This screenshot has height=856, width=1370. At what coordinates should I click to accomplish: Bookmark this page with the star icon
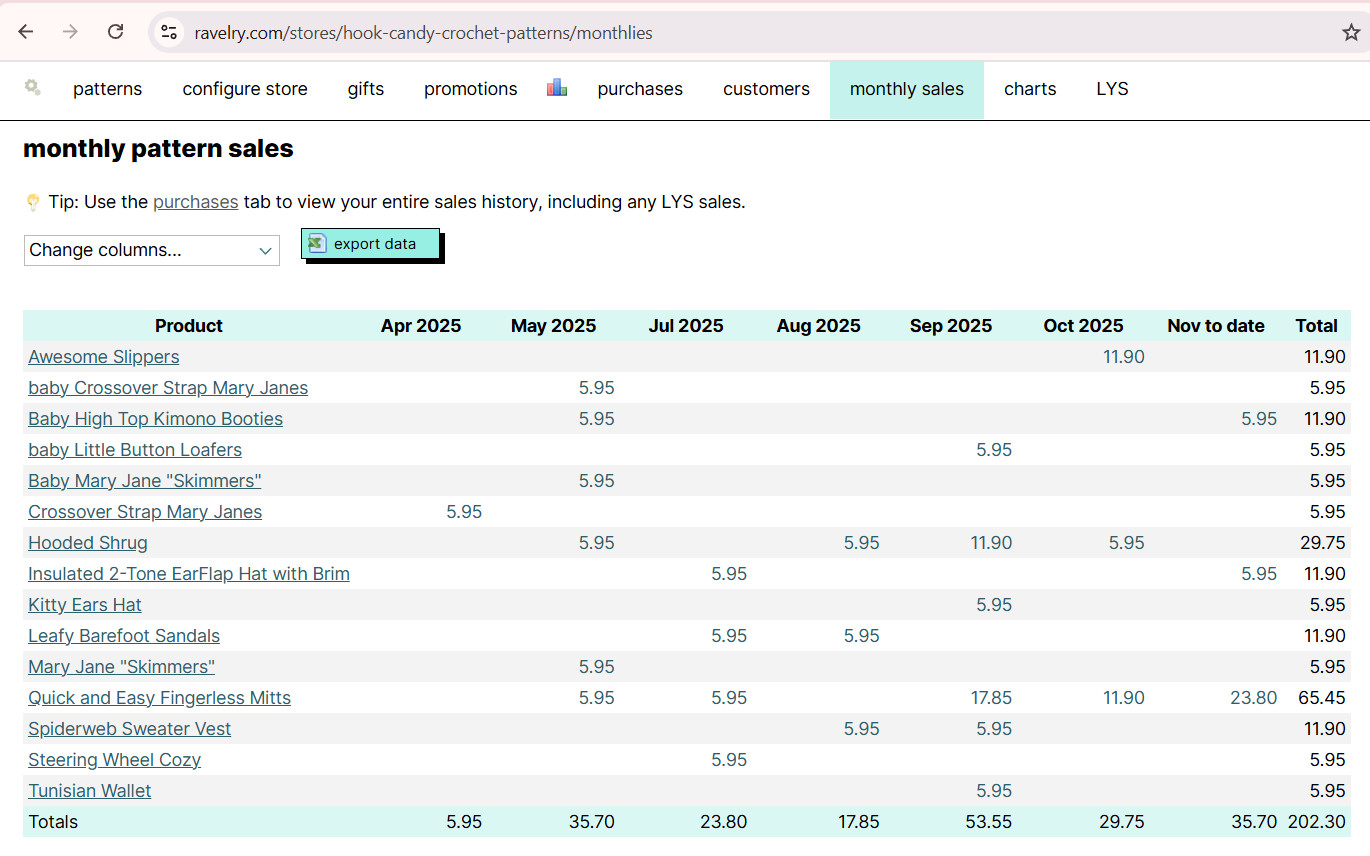point(1350,32)
